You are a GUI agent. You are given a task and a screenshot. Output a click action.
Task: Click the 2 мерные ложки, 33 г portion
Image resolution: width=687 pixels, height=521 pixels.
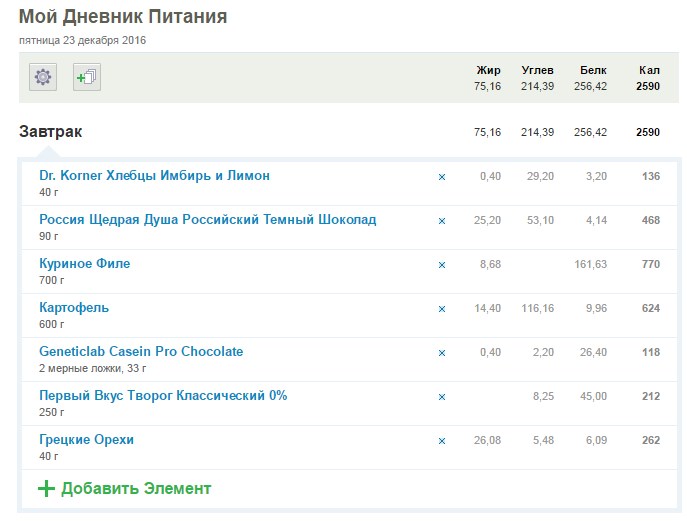(92, 368)
